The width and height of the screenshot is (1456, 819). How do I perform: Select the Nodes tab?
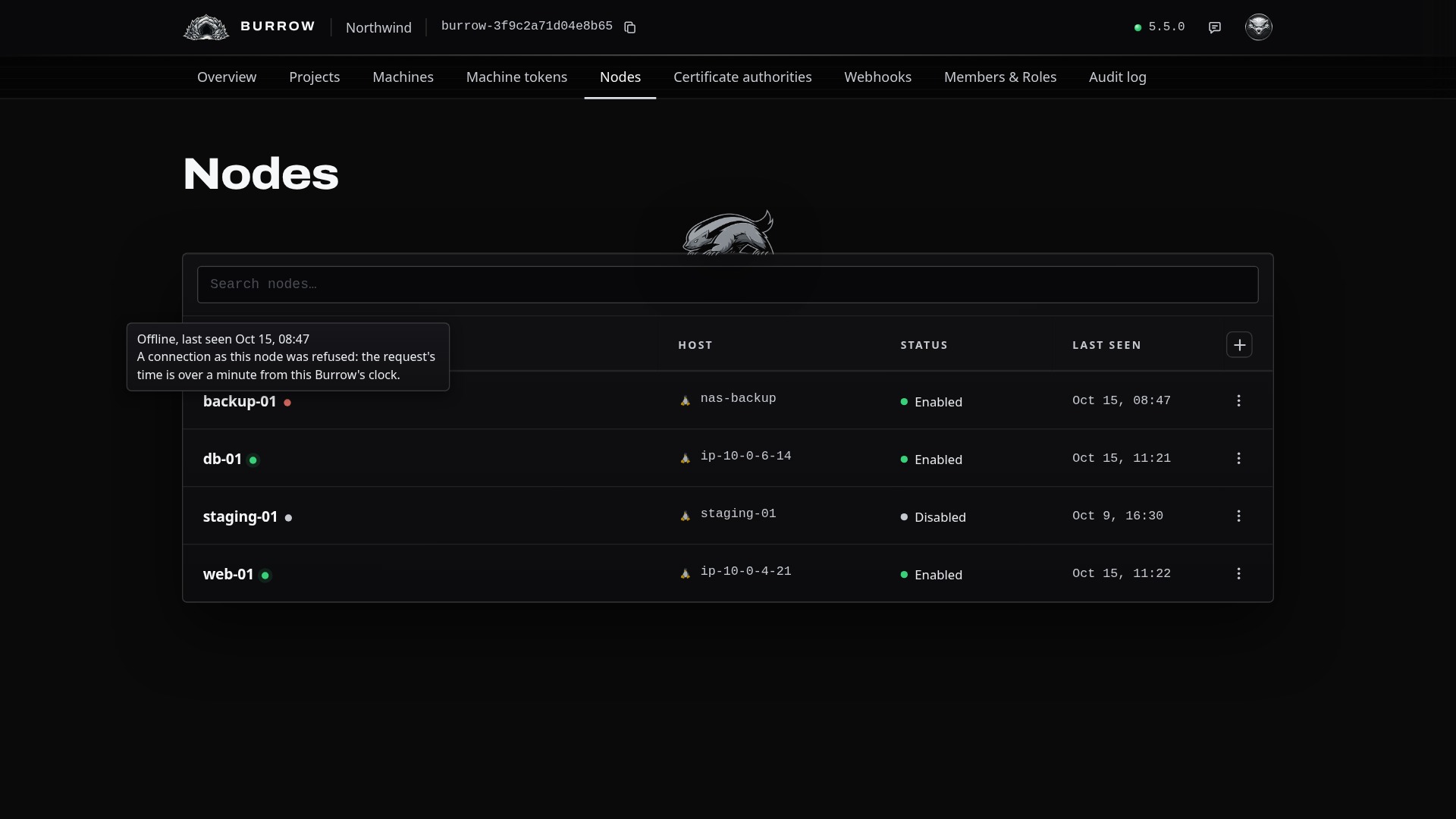[620, 77]
